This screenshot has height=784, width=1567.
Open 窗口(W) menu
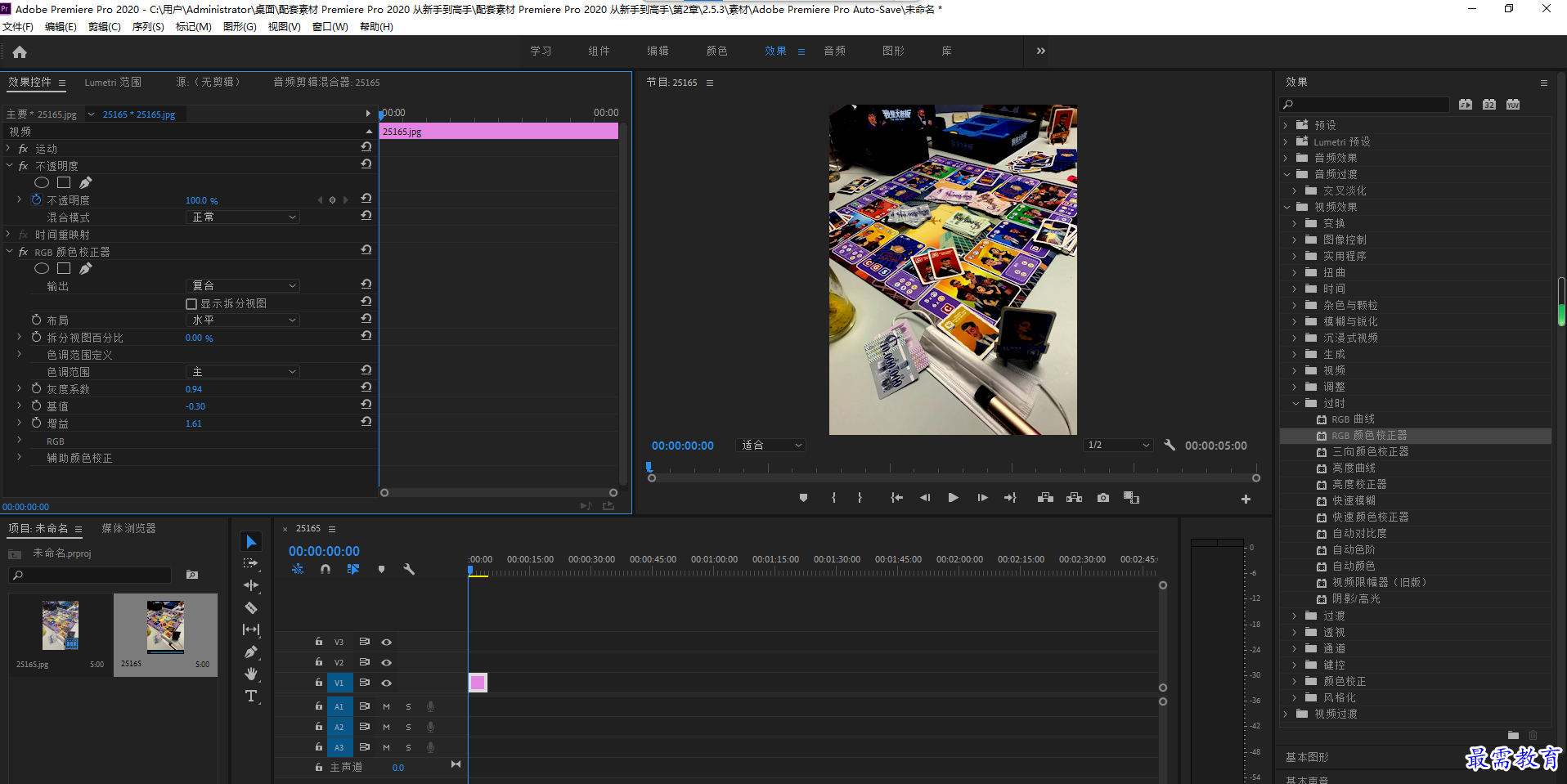point(330,27)
